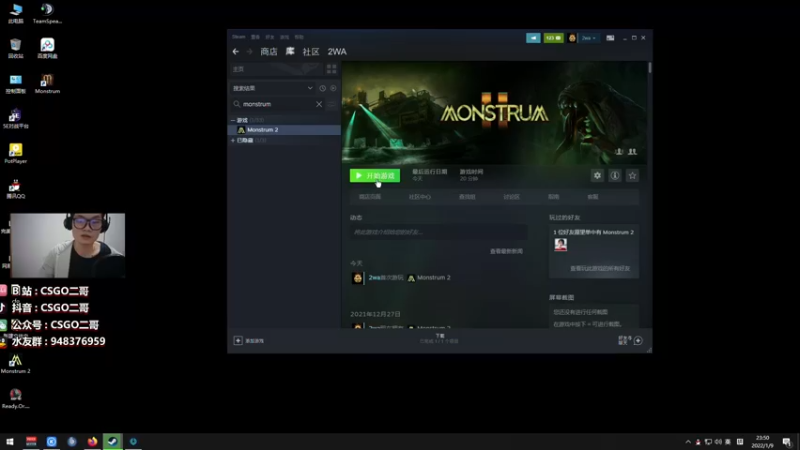The width and height of the screenshot is (800, 450).
Task: Click the Steam taskbar icon
Action: tap(113, 442)
